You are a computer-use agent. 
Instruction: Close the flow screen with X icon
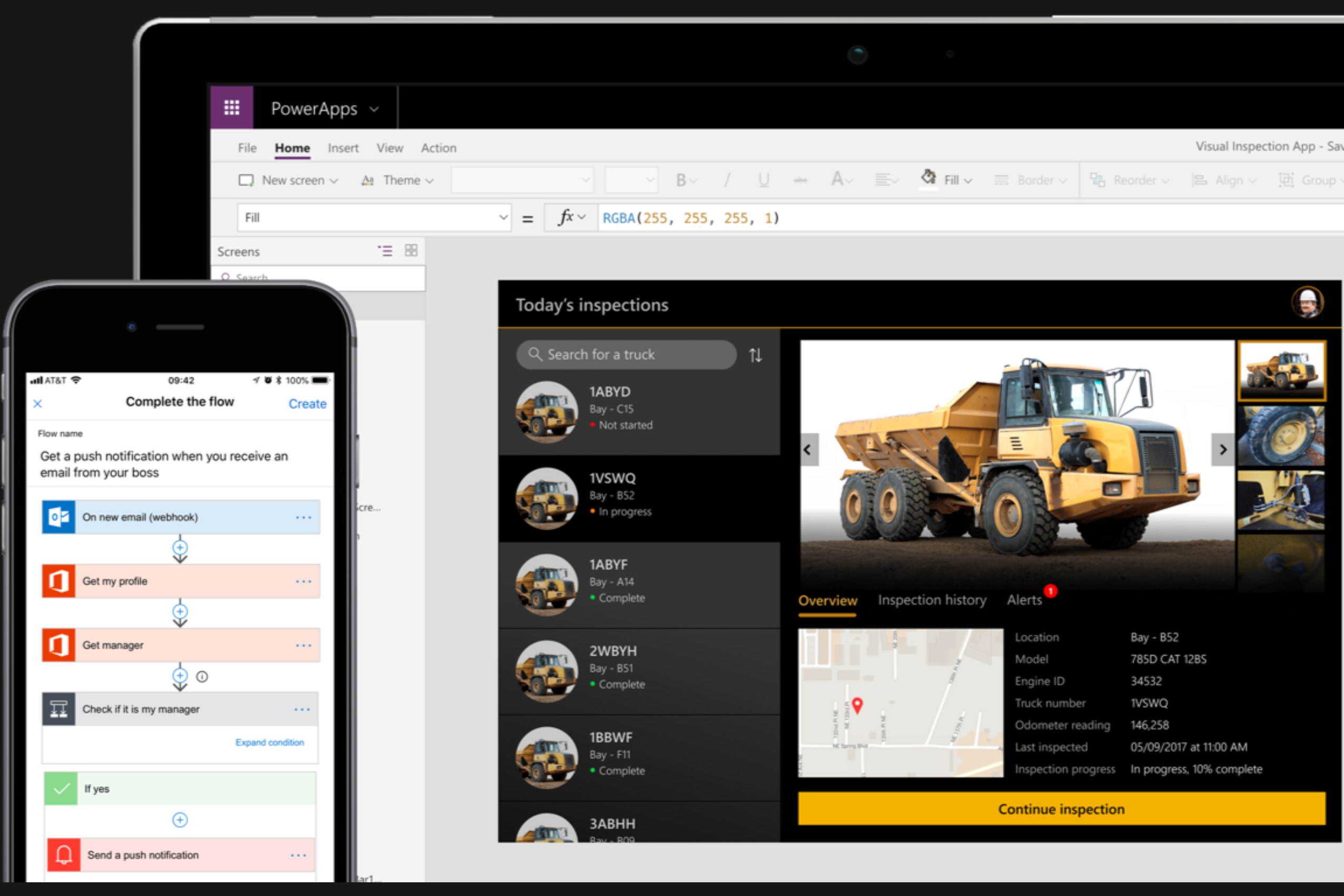38,404
